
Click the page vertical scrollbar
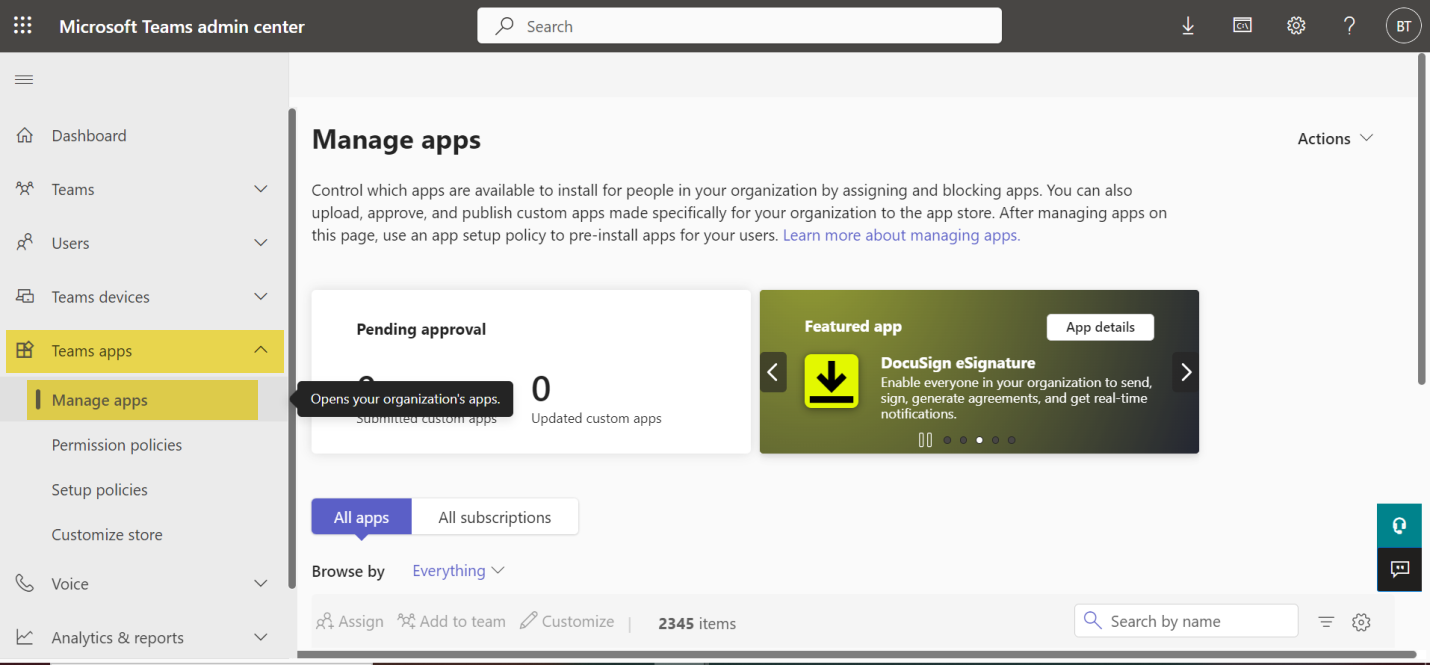coord(1422,218)
